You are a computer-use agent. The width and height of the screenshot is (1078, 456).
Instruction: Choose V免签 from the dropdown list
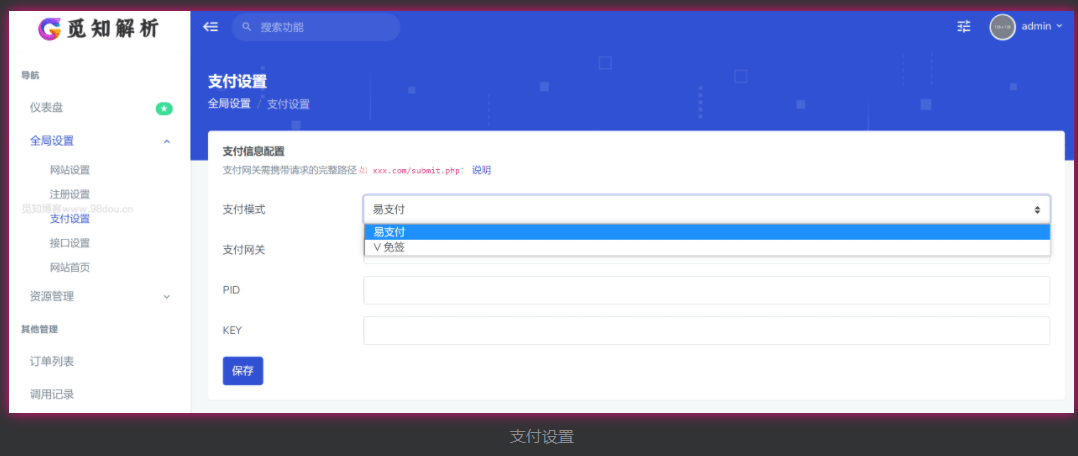point(706,247)
